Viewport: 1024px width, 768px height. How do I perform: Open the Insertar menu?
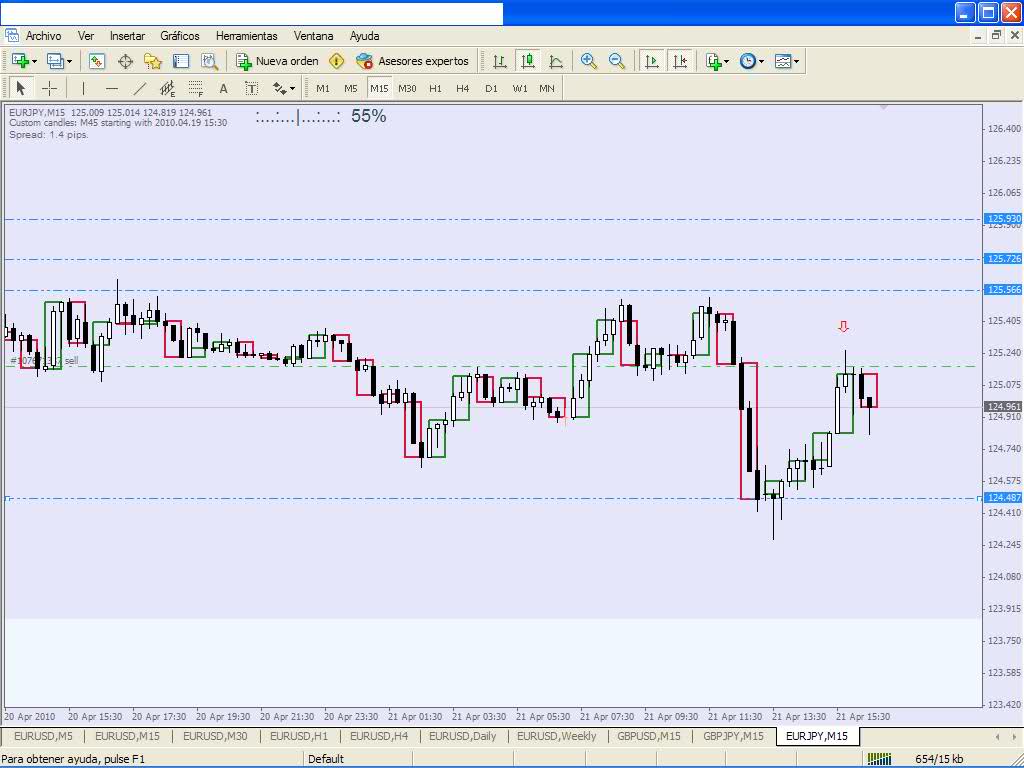click(127, 36)
